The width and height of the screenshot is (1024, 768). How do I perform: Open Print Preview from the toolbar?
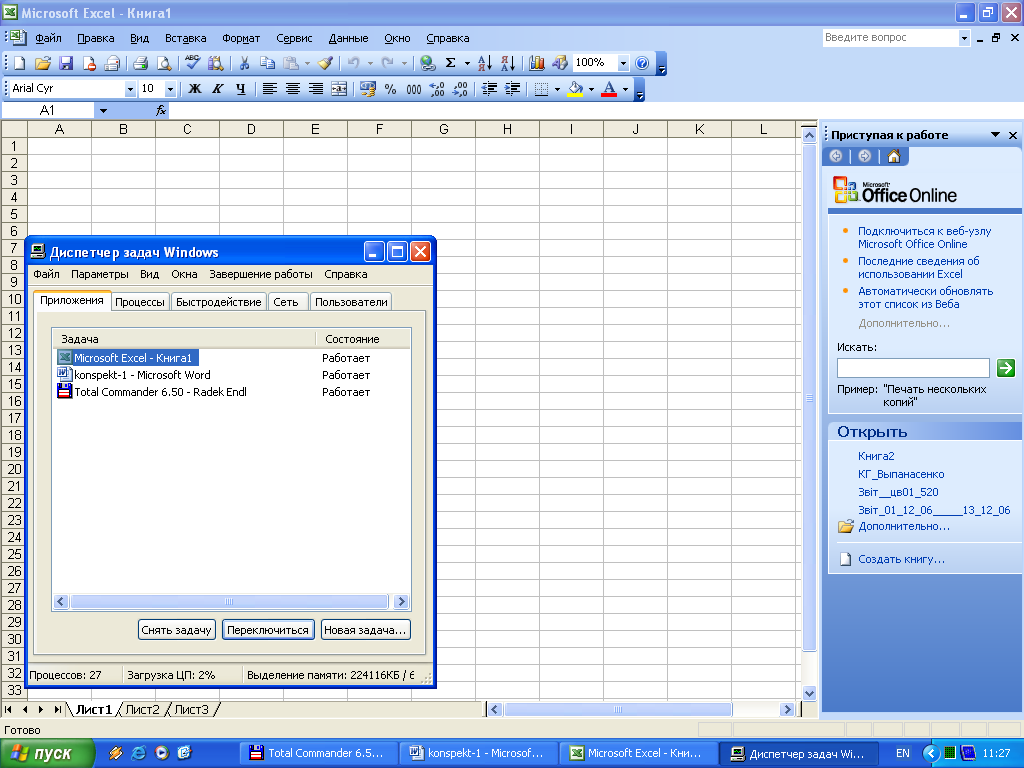(164, 63)
